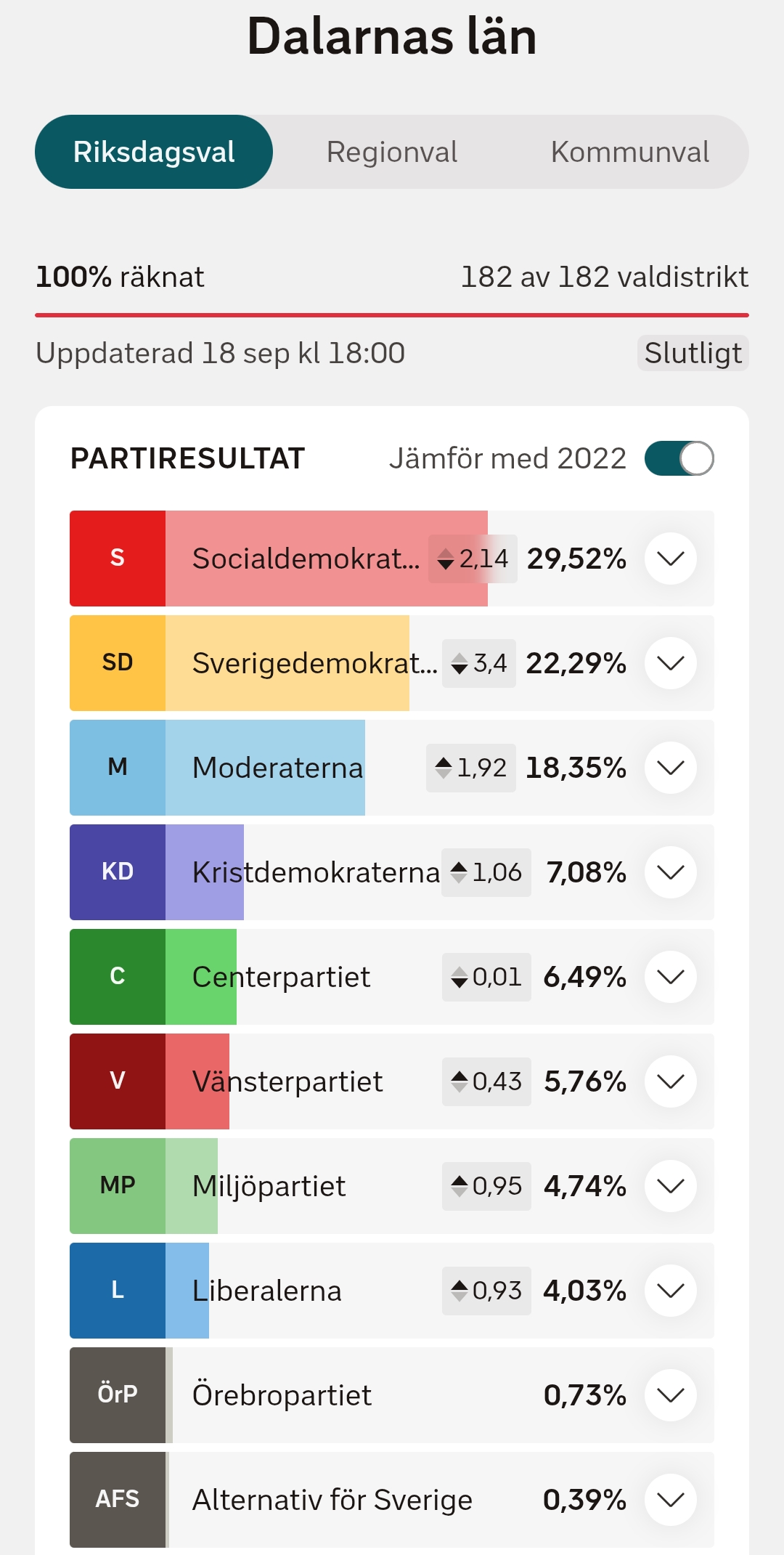The width and height of the screenshot is (784, 1555).
Task: Expand Socialdemokraterna result details
Action: pos(671,559)
